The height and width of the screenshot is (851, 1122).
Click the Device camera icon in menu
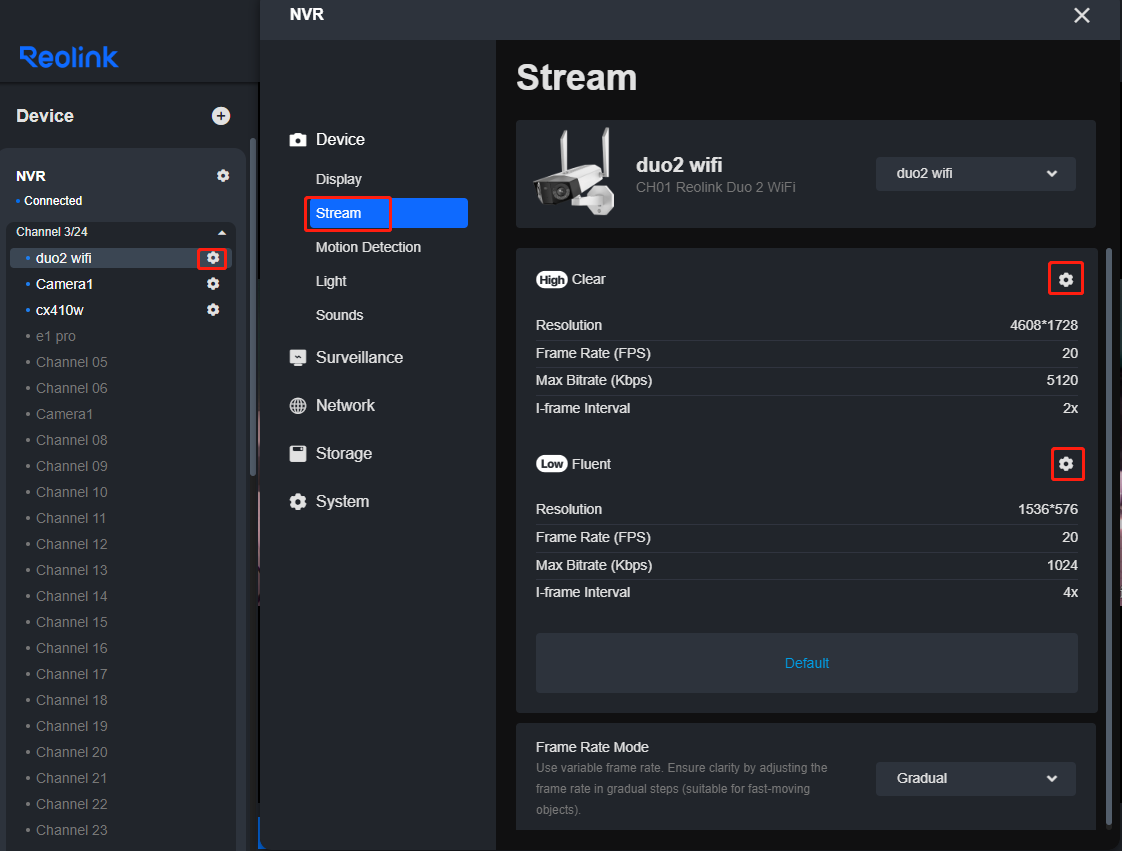(x=298, y=140)
